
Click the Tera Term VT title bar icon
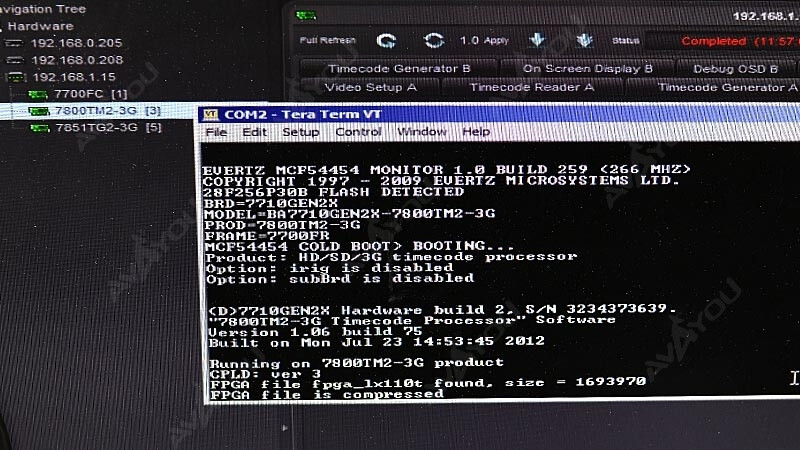211,115
